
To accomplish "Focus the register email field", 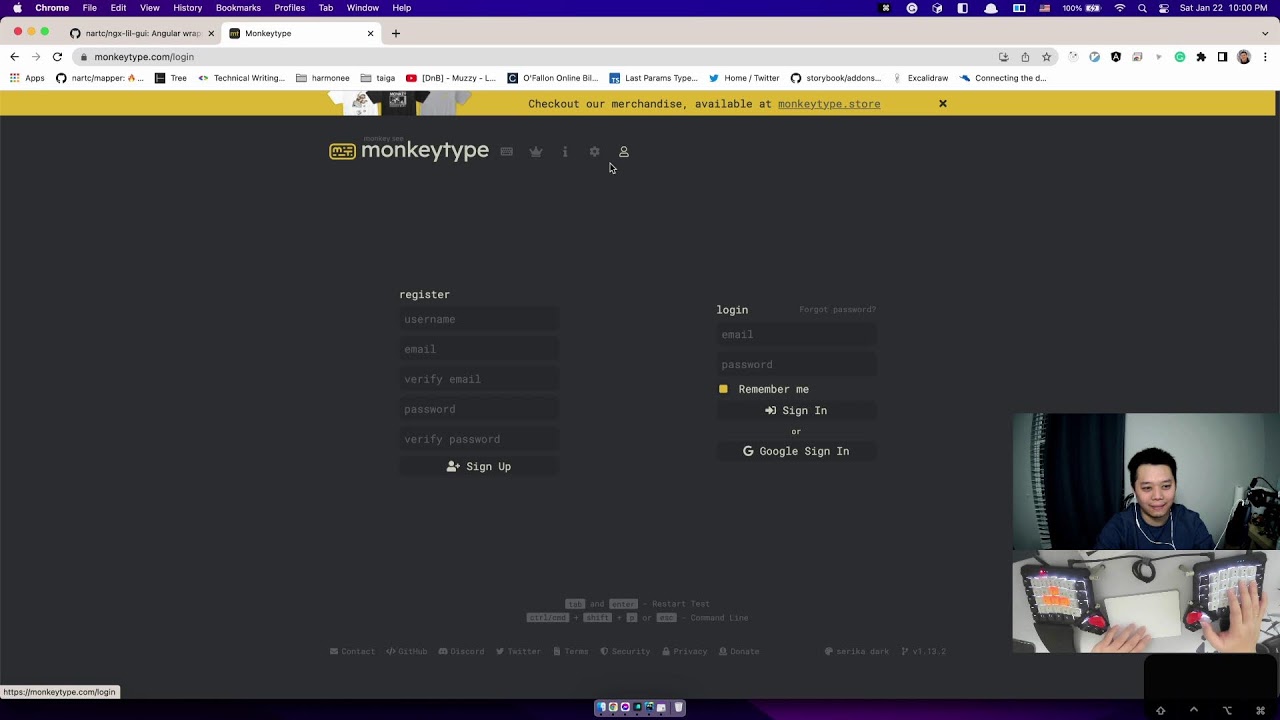I will [479, 349].
